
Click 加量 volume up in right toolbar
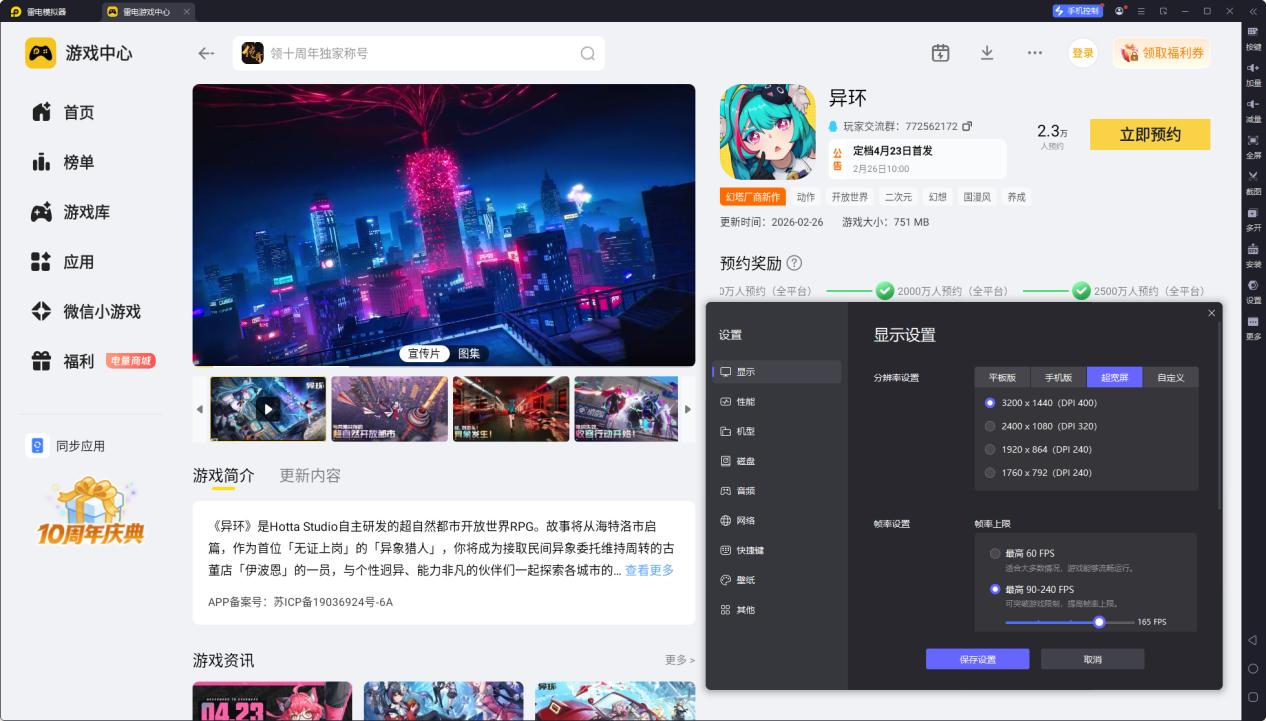pyautogui.click(x=1253, y=74)
